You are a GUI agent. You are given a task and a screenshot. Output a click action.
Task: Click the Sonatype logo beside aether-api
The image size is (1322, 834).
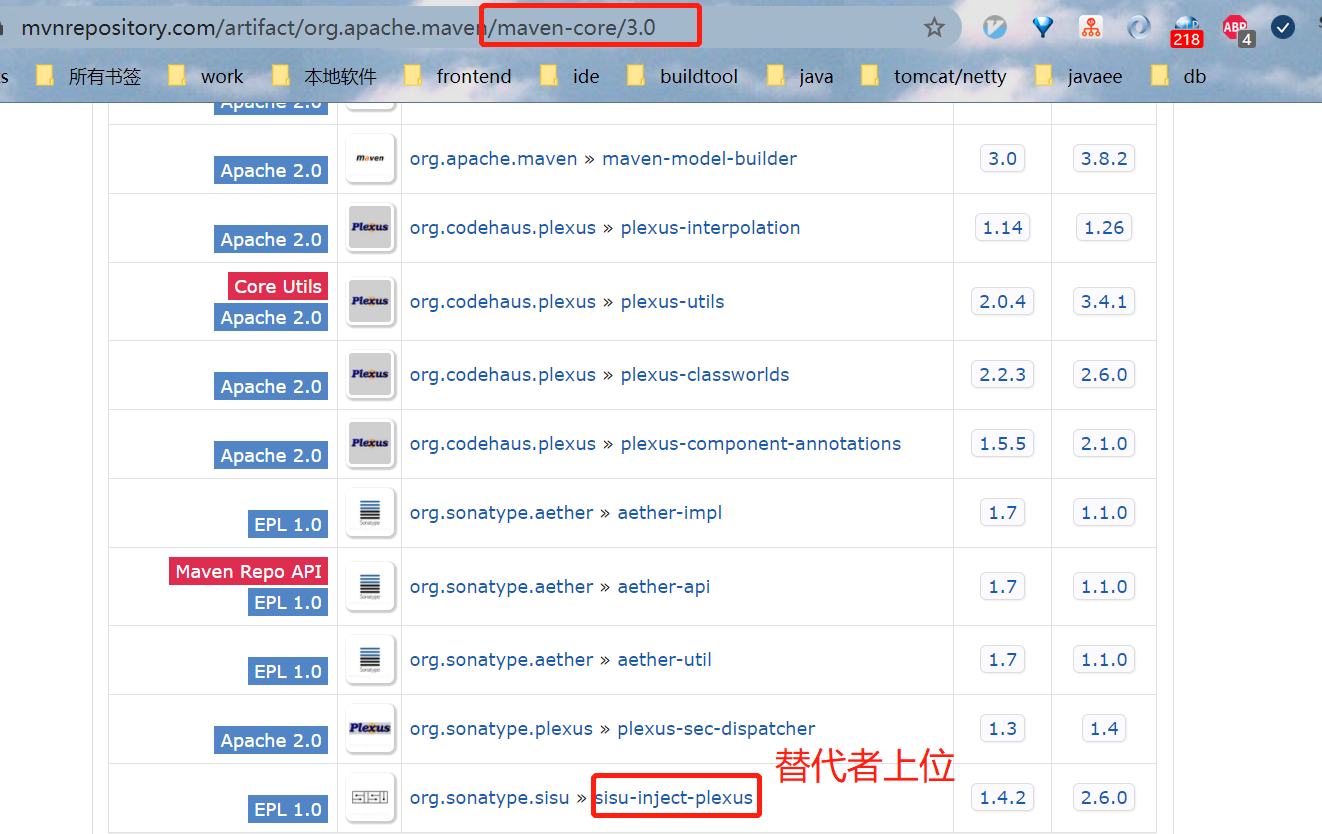[x=370, y=586]
